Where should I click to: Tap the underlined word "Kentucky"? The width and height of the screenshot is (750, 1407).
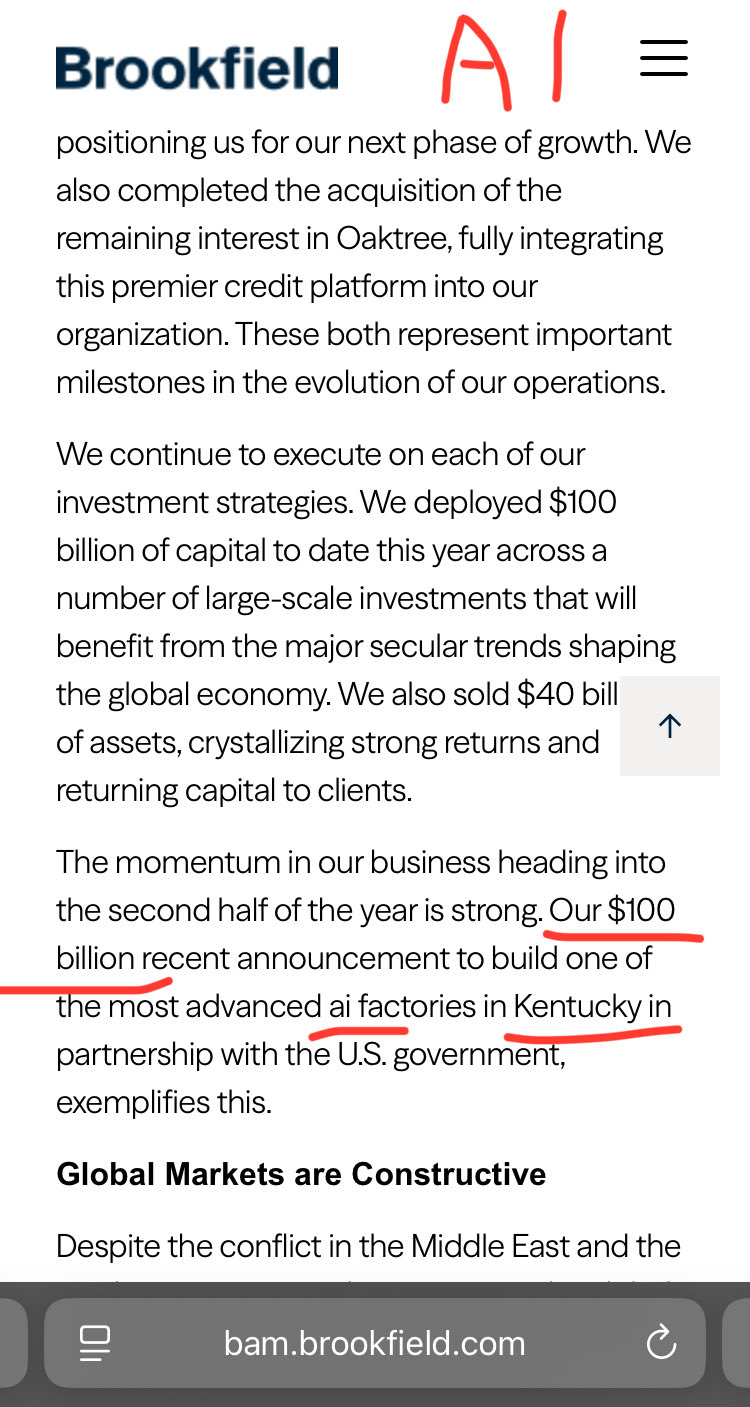[576, 1006]
